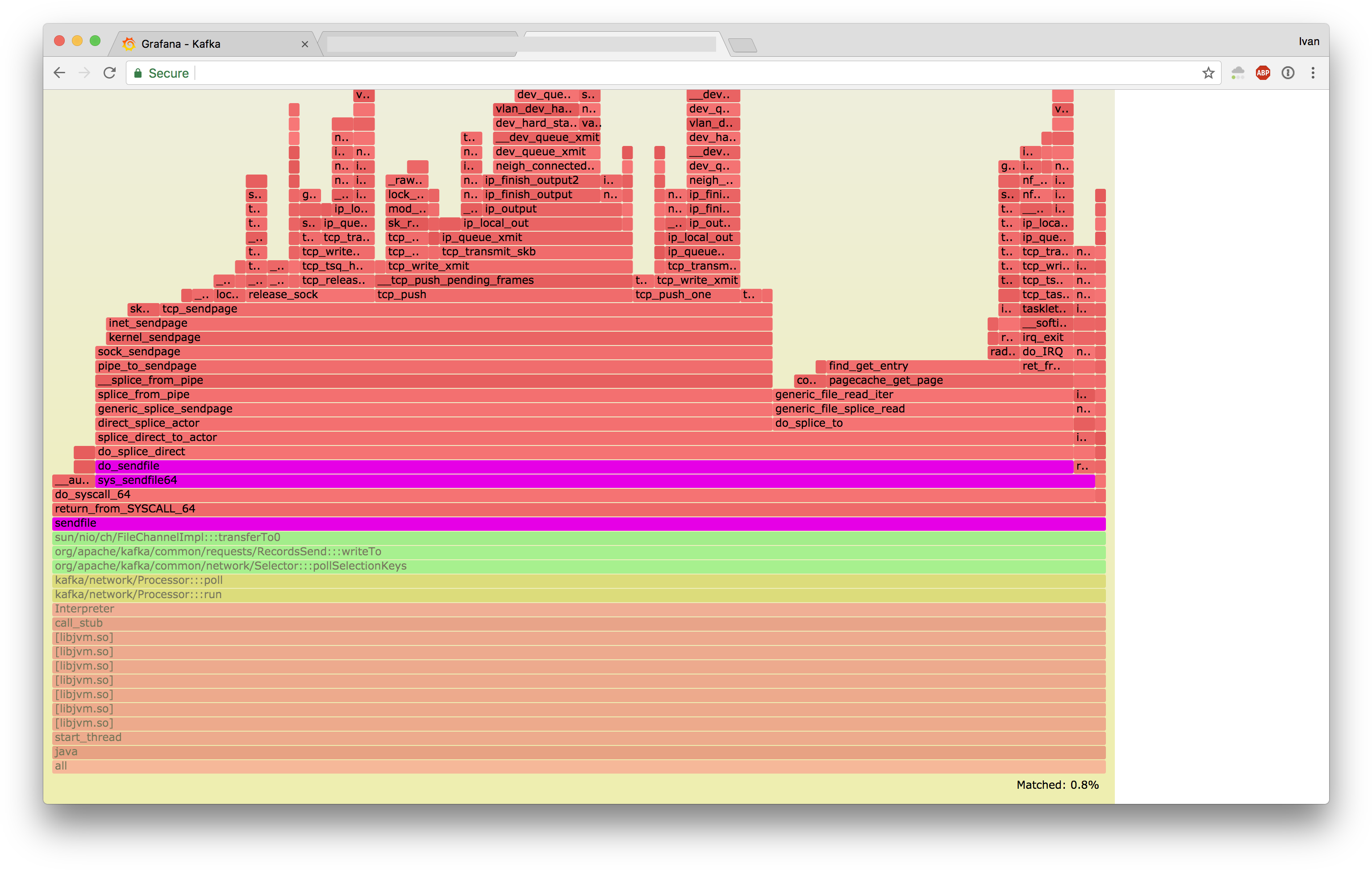This screenshot has width=1372, height=870.
Task: Reset zoom via the all frame
Action: pos(570,766)
